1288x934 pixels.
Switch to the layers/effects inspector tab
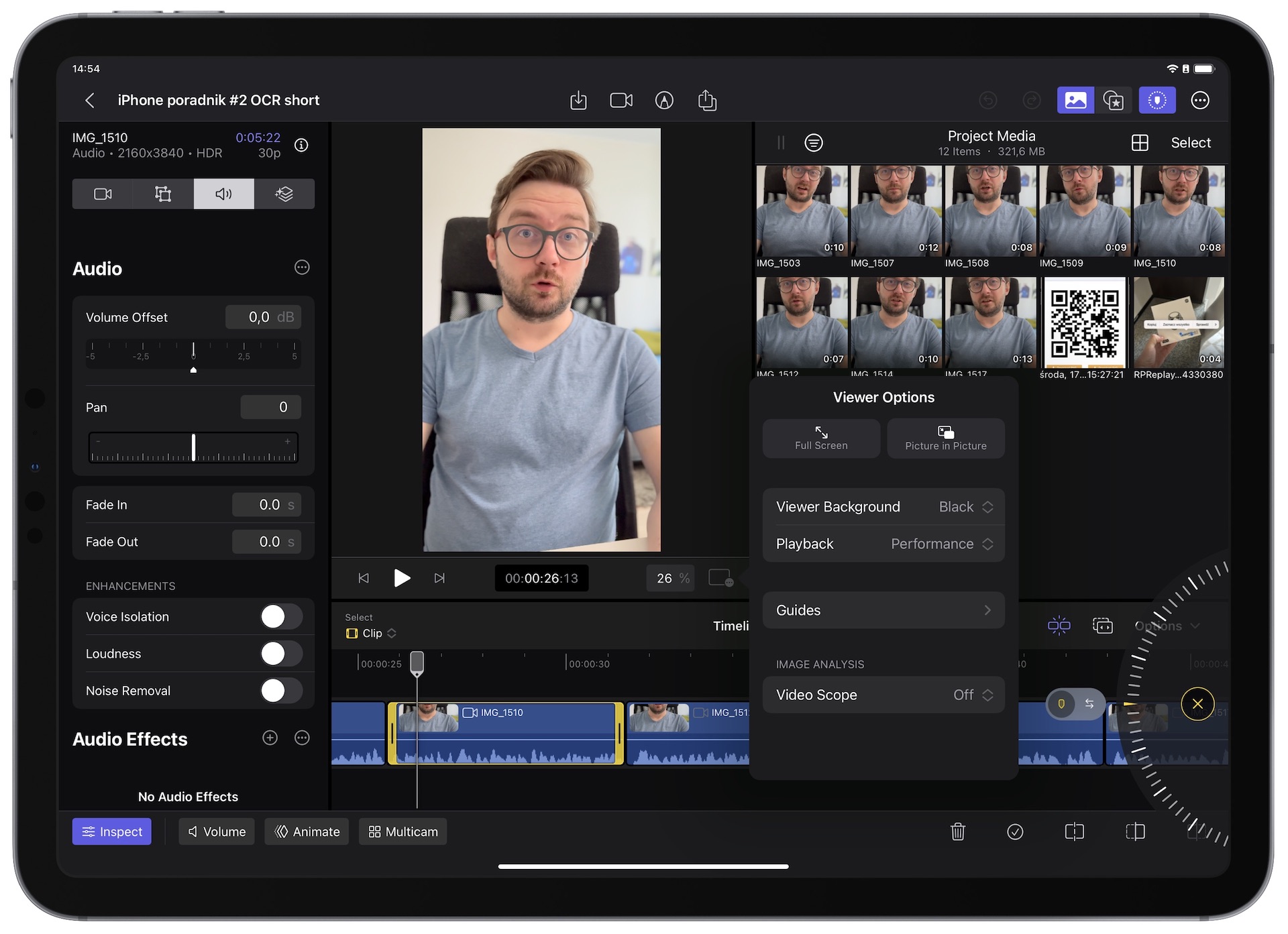tap(284, 194)
